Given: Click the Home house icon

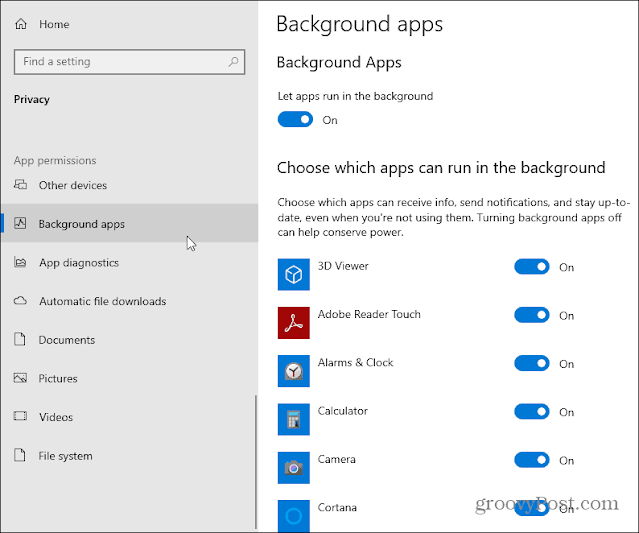Looking at the screenshot, I should point(21,24).
